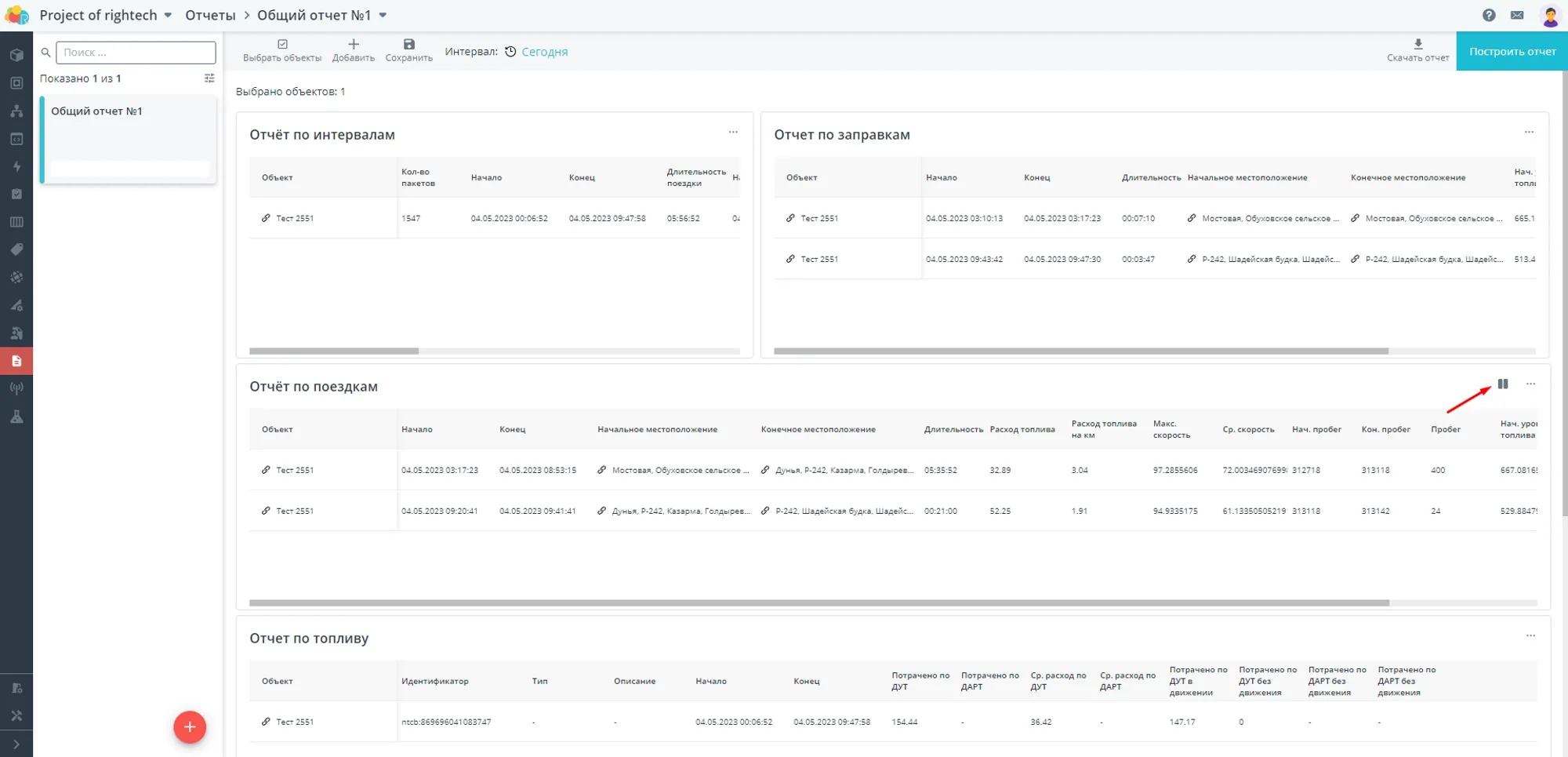This screenshot has height=757, width=1568.
Task: Open the list filter settings icon
Action: click(209, 78)
